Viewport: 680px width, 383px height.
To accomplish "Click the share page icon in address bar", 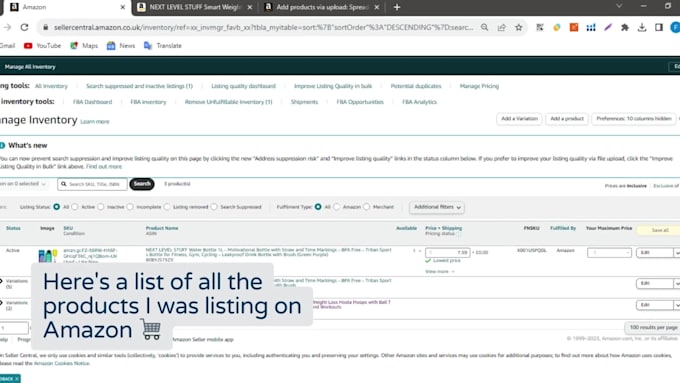I will pos(502,27).
